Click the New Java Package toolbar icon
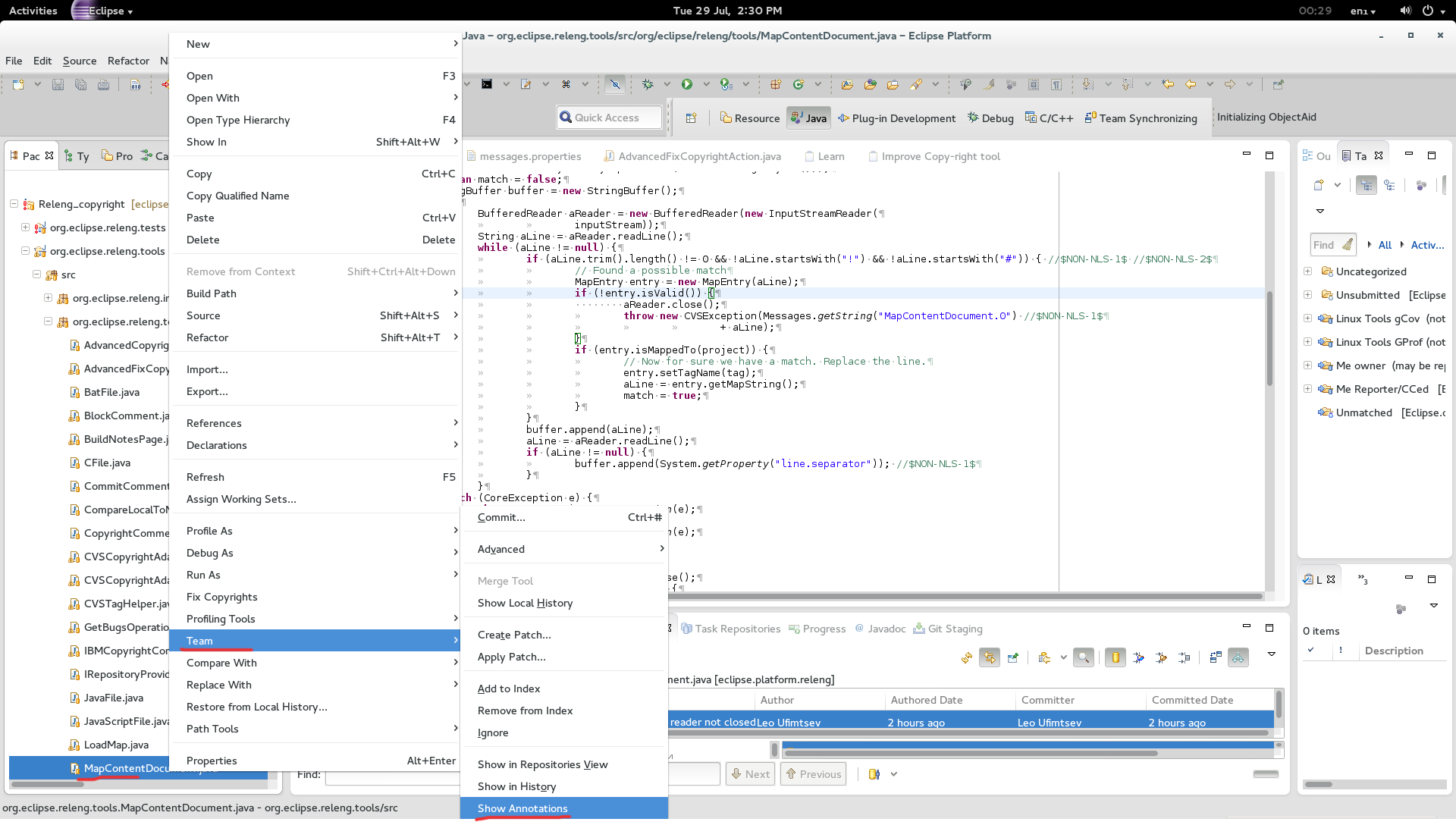1456x825 pixels. [775, 84]
